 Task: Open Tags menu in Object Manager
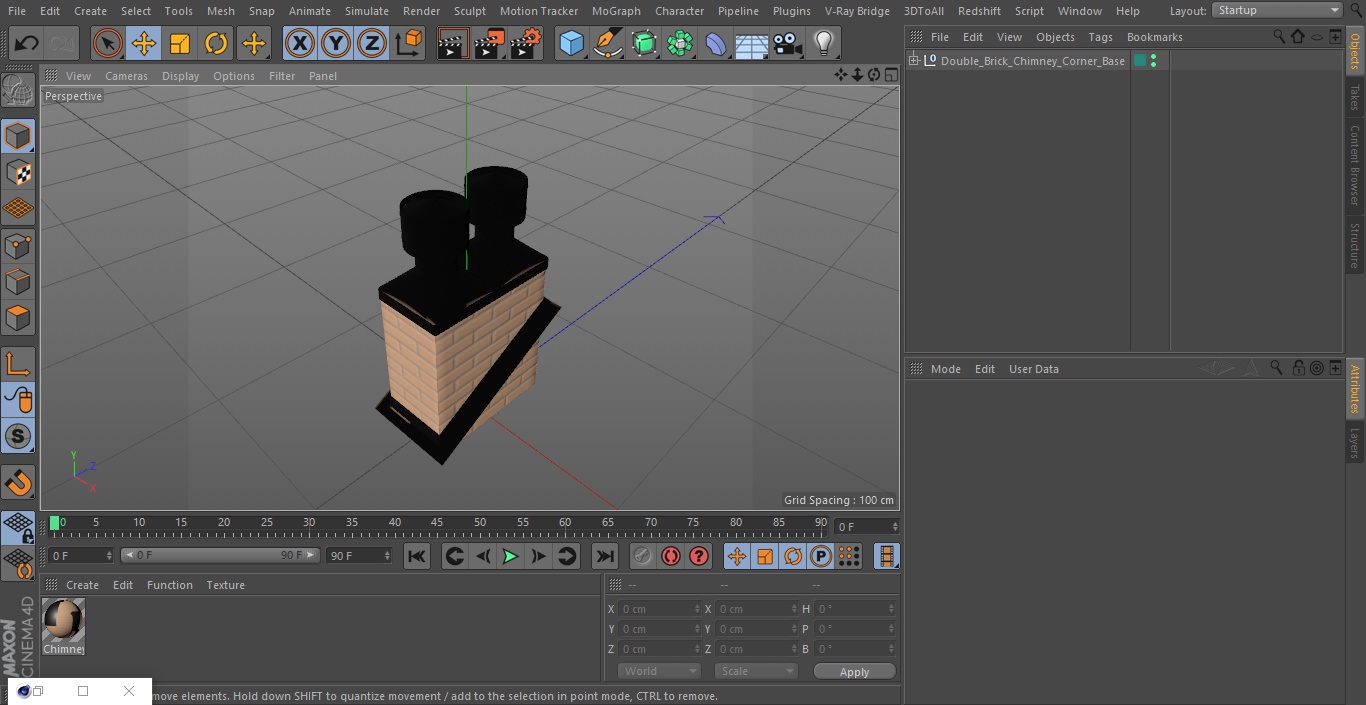click(1100, 37)
